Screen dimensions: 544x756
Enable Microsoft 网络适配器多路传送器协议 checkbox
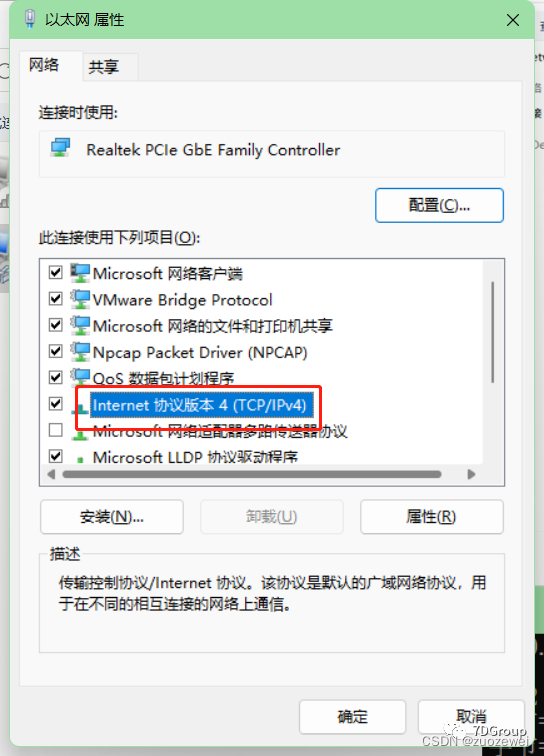pos(55,429)
